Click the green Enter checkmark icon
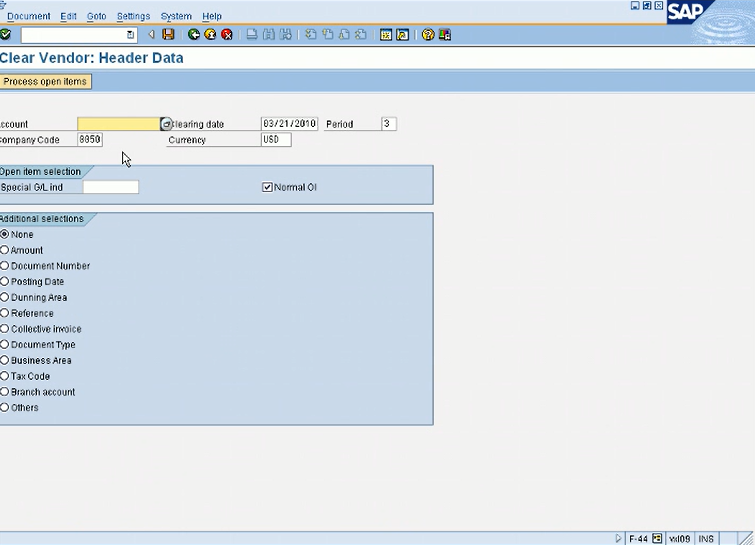The height and width of the screenshot is (545, 755). click(x=5, y=35)
